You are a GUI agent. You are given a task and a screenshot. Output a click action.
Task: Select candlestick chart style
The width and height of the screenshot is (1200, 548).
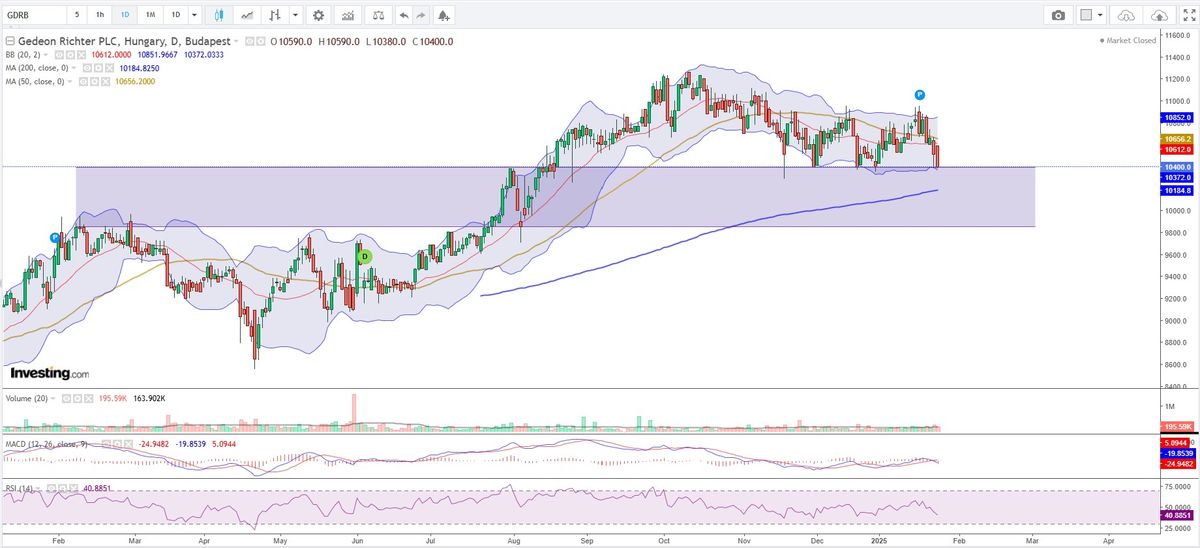pyautogui.click(x=219, y=15)
